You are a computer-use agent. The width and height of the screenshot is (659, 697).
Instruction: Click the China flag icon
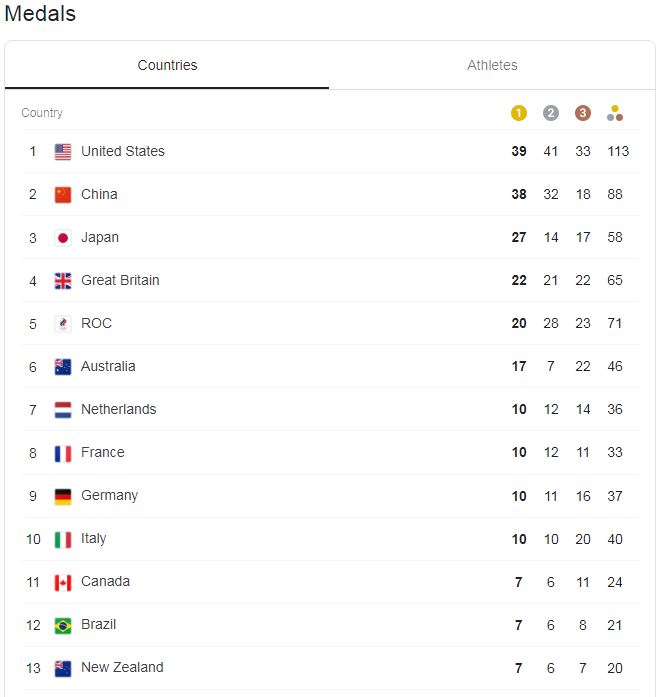point(63,195)
